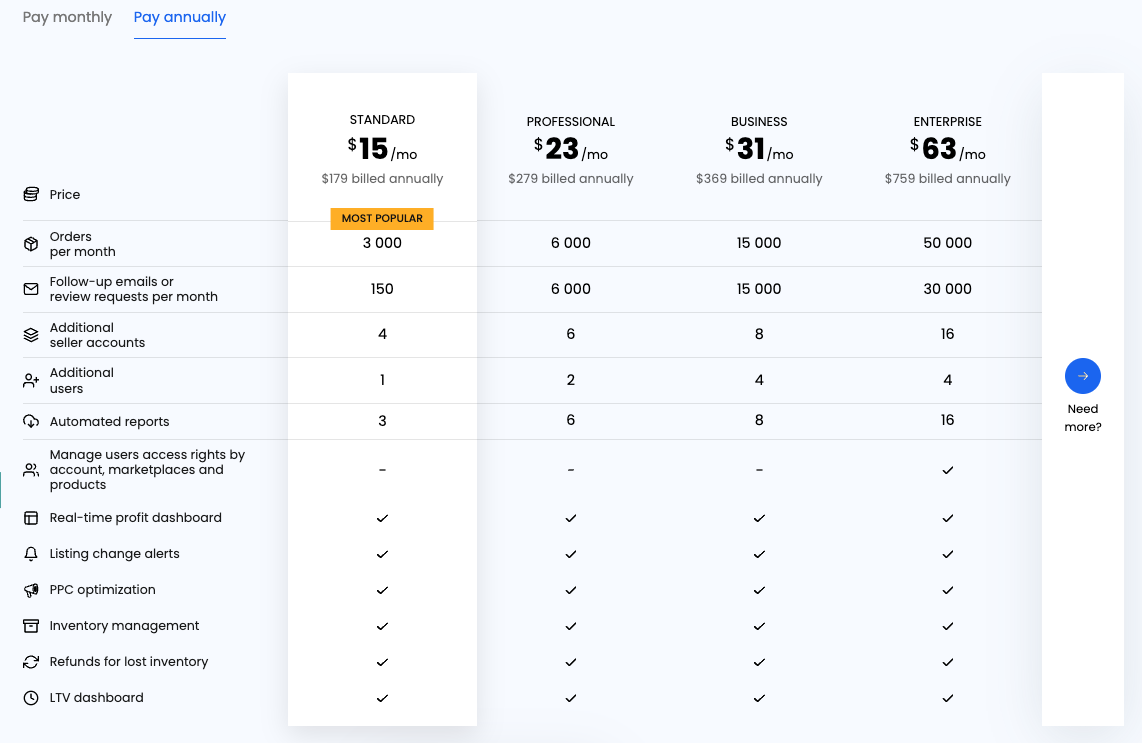Click the LTV dashboard clock icon
The height and width of the screenshot is (743, 1142).
(31, 698)
